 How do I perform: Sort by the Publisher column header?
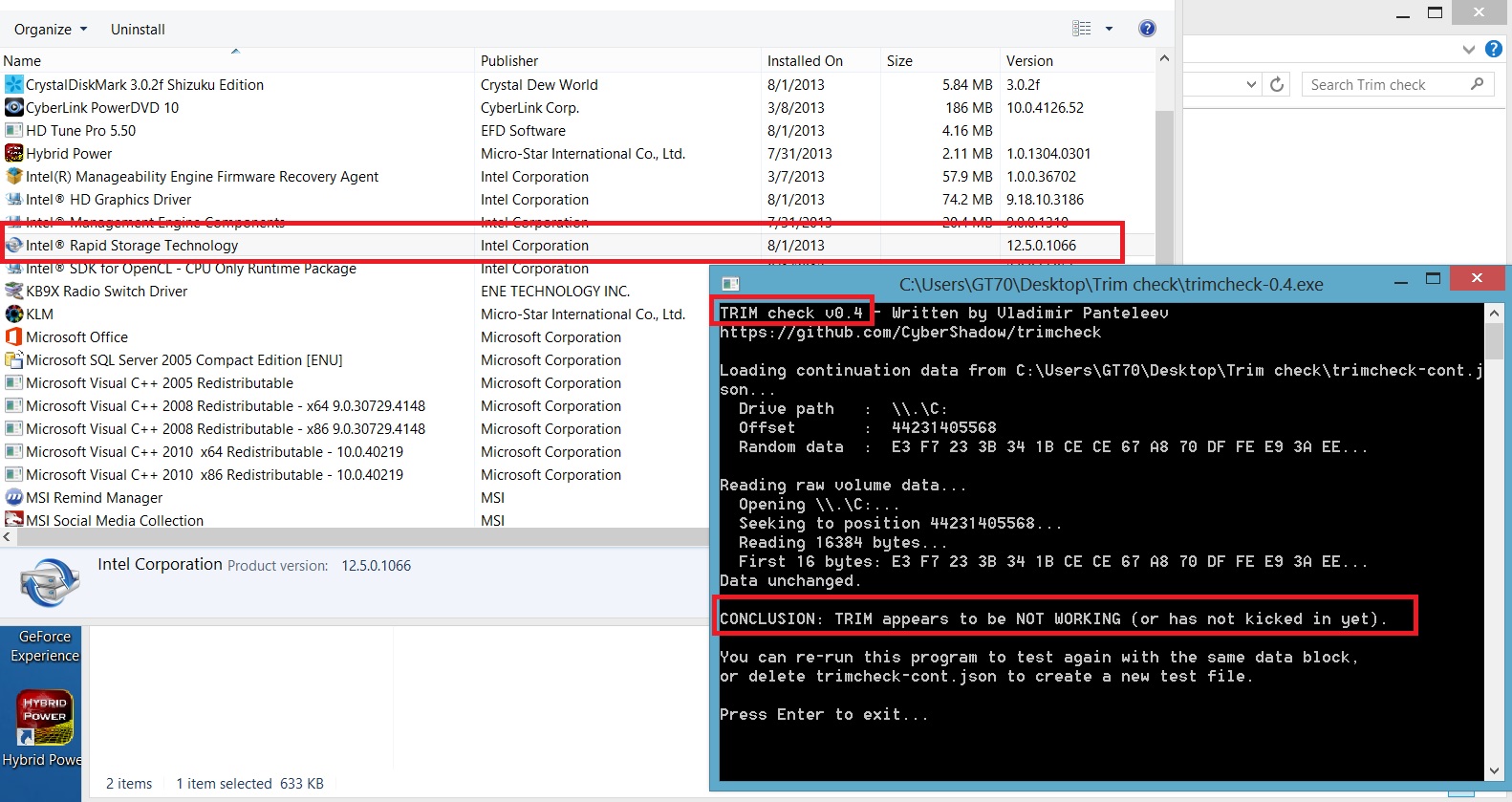pos(509,61)
